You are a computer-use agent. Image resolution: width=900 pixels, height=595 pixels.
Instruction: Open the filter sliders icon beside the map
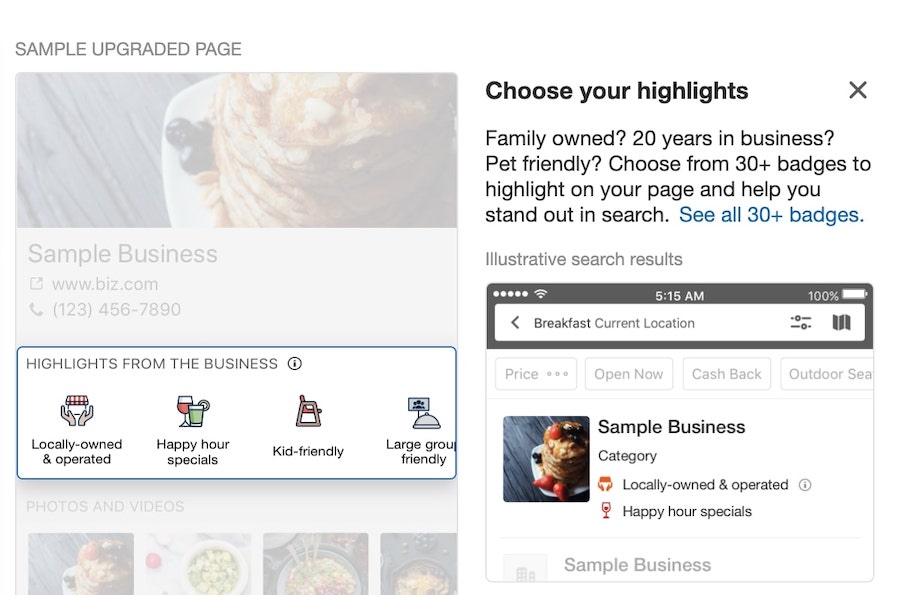coord(800,322)
